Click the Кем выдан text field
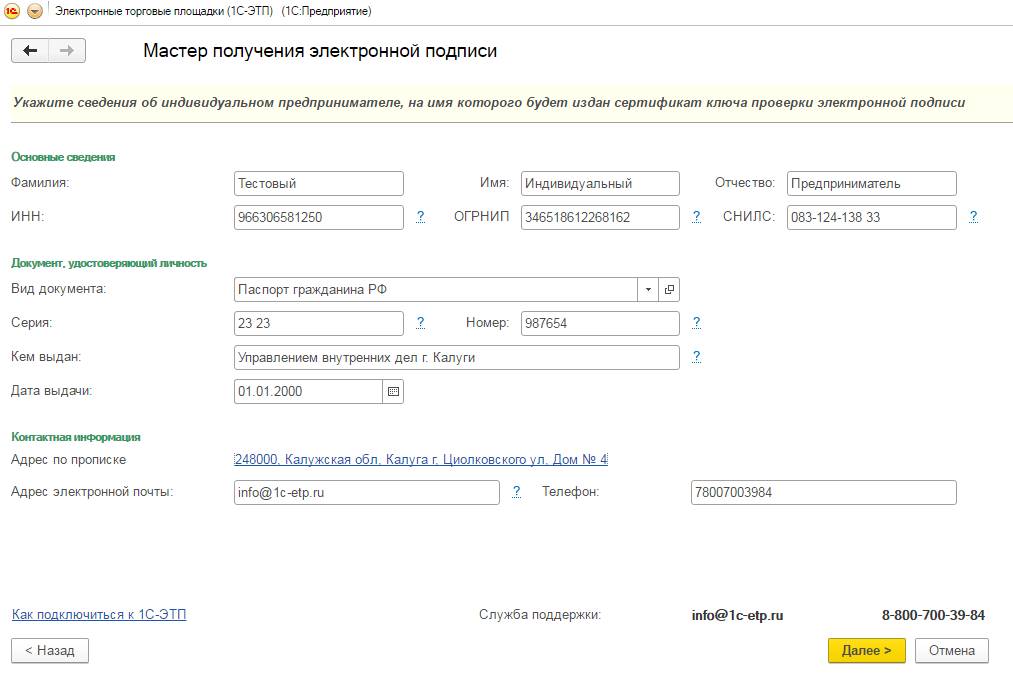Viewport: 1013px width, 676px height. point(455,357)
